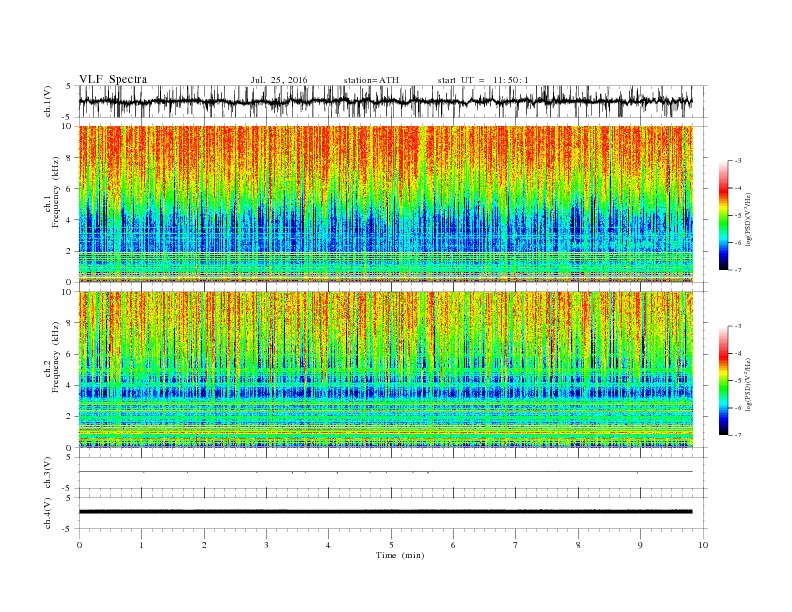Click the "10" minute tick label on time axis
The height and width of the screenshot is (612, 792).
click(x=703, y=545)
